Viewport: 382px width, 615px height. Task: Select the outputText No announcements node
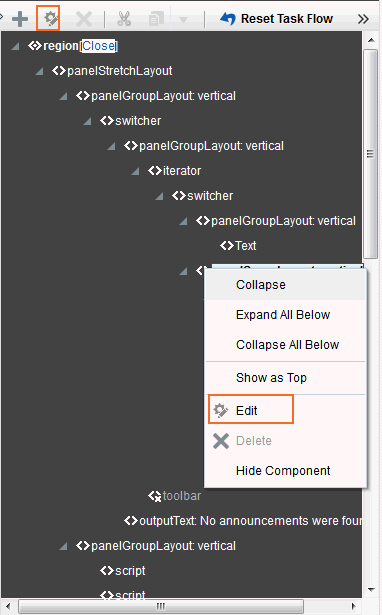tap(243, 520)
